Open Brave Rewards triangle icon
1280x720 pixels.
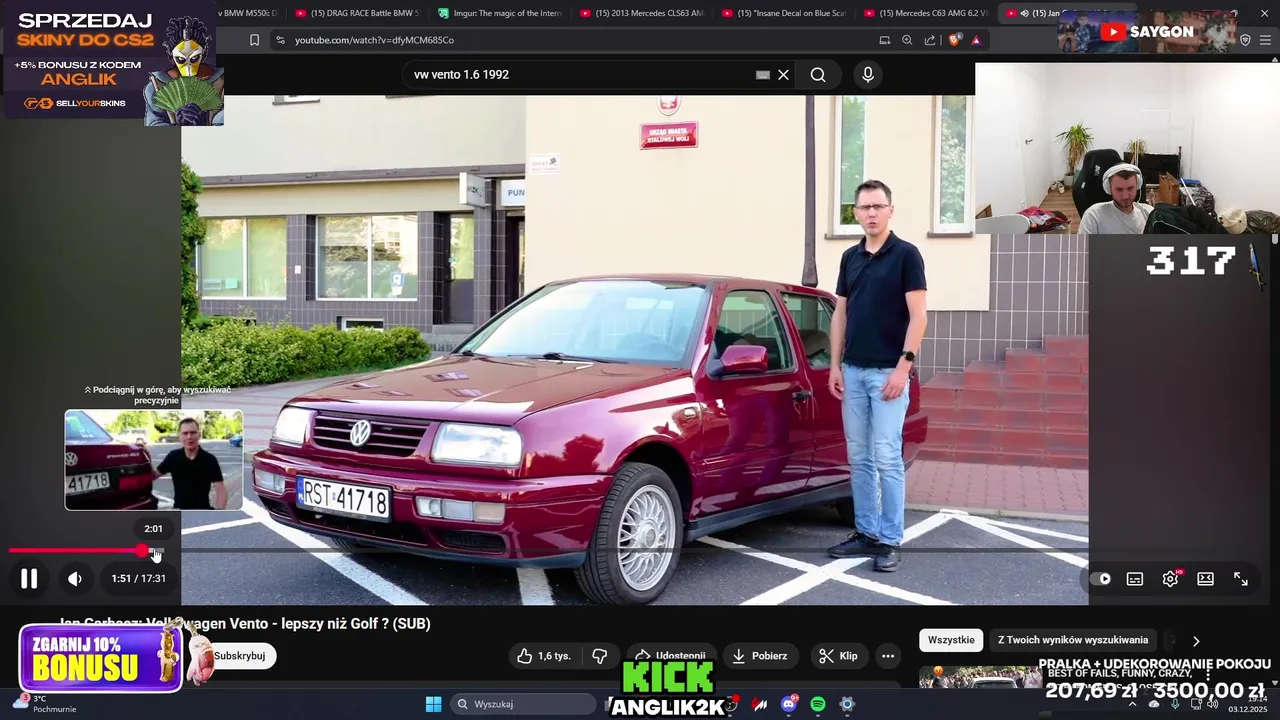coord(976,40)
